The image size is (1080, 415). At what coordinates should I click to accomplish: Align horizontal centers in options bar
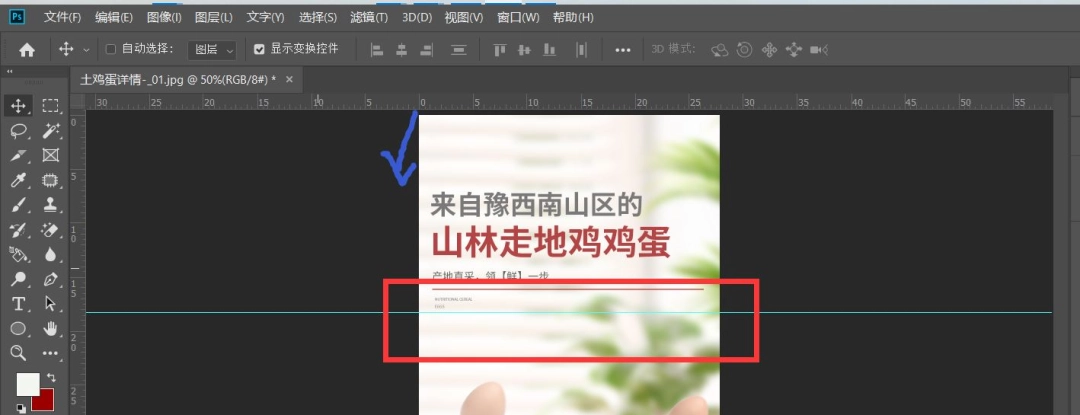(402, 50)
